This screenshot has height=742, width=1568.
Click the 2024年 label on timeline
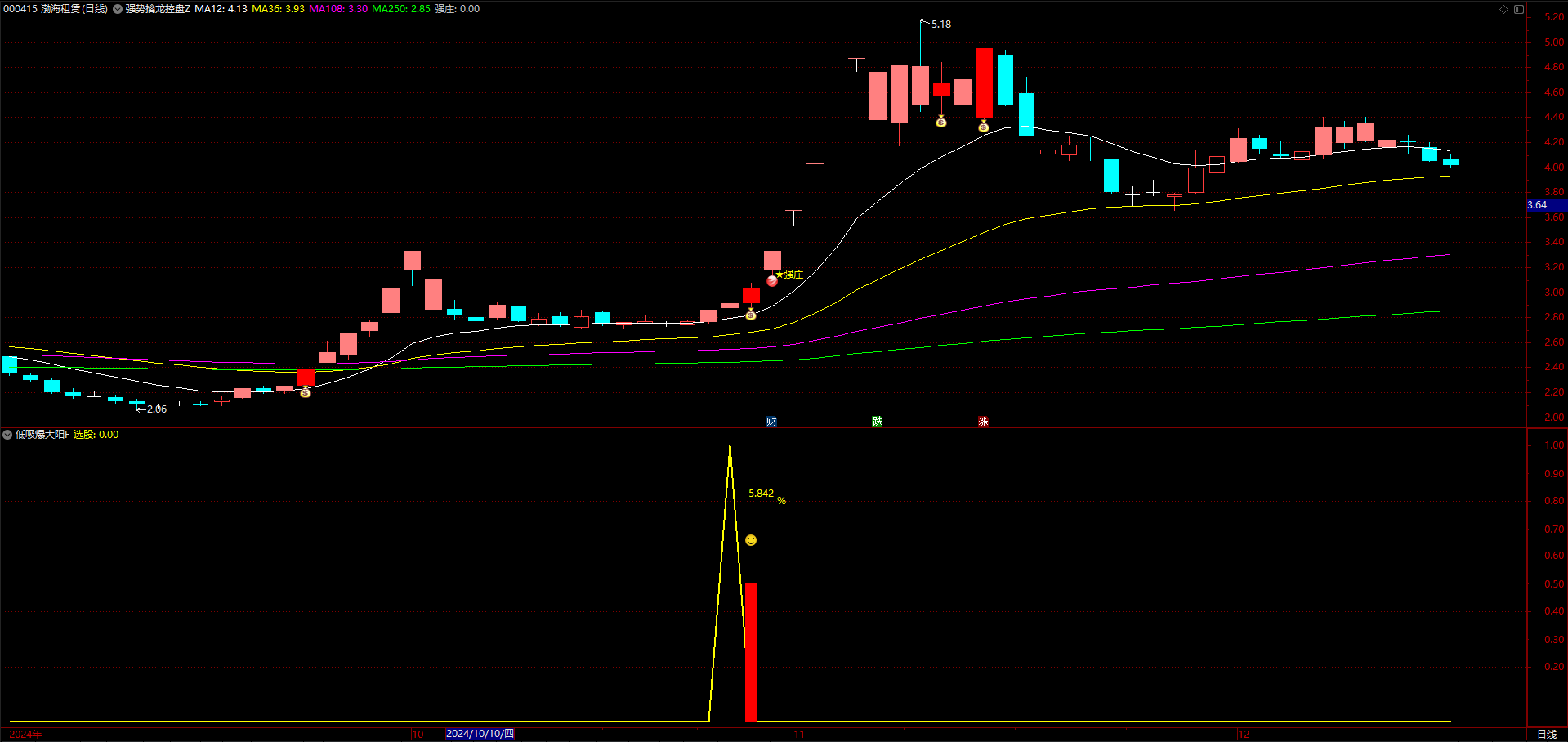click(x=25, y=735)
